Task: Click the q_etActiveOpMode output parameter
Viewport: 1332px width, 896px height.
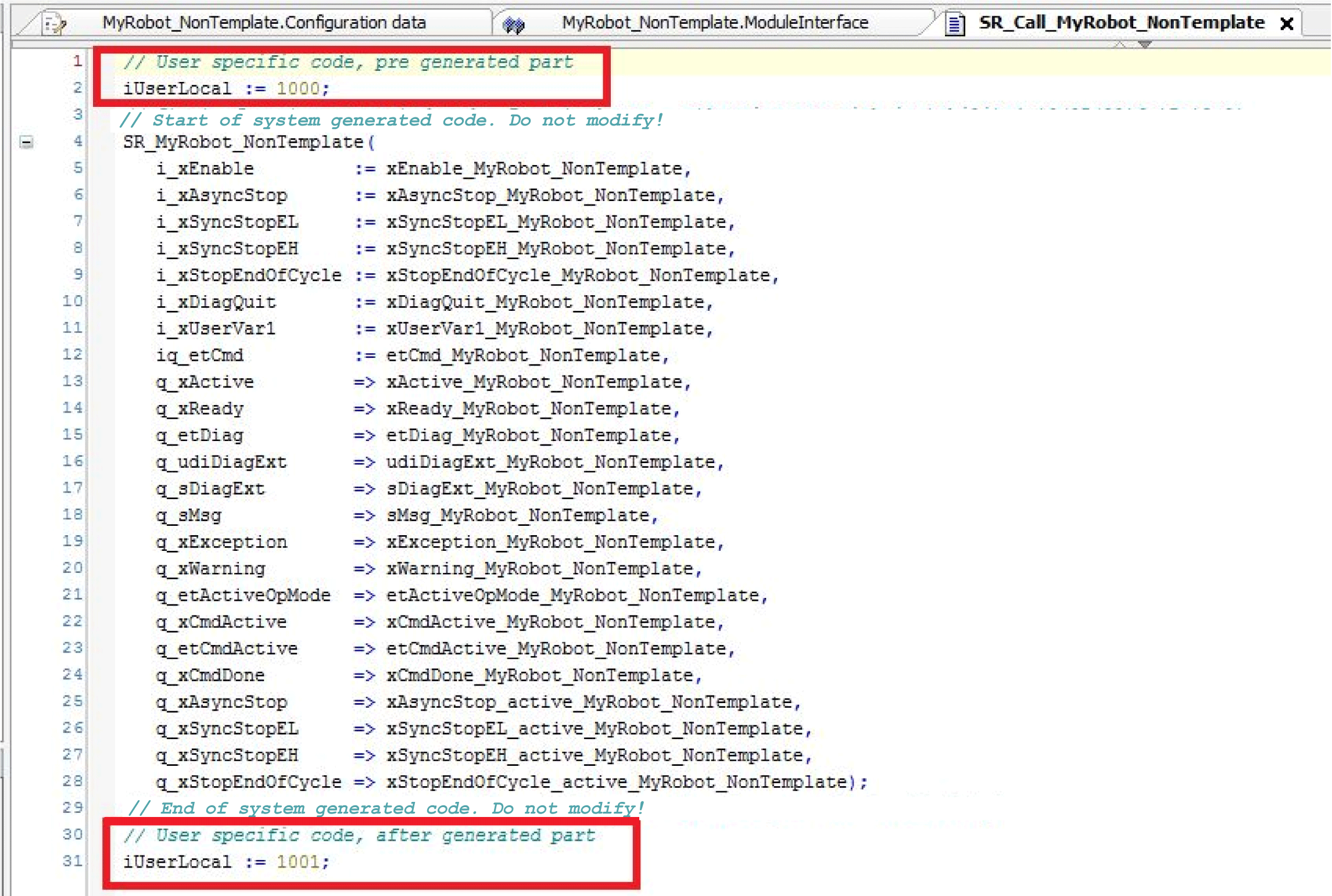Action: 243,596
